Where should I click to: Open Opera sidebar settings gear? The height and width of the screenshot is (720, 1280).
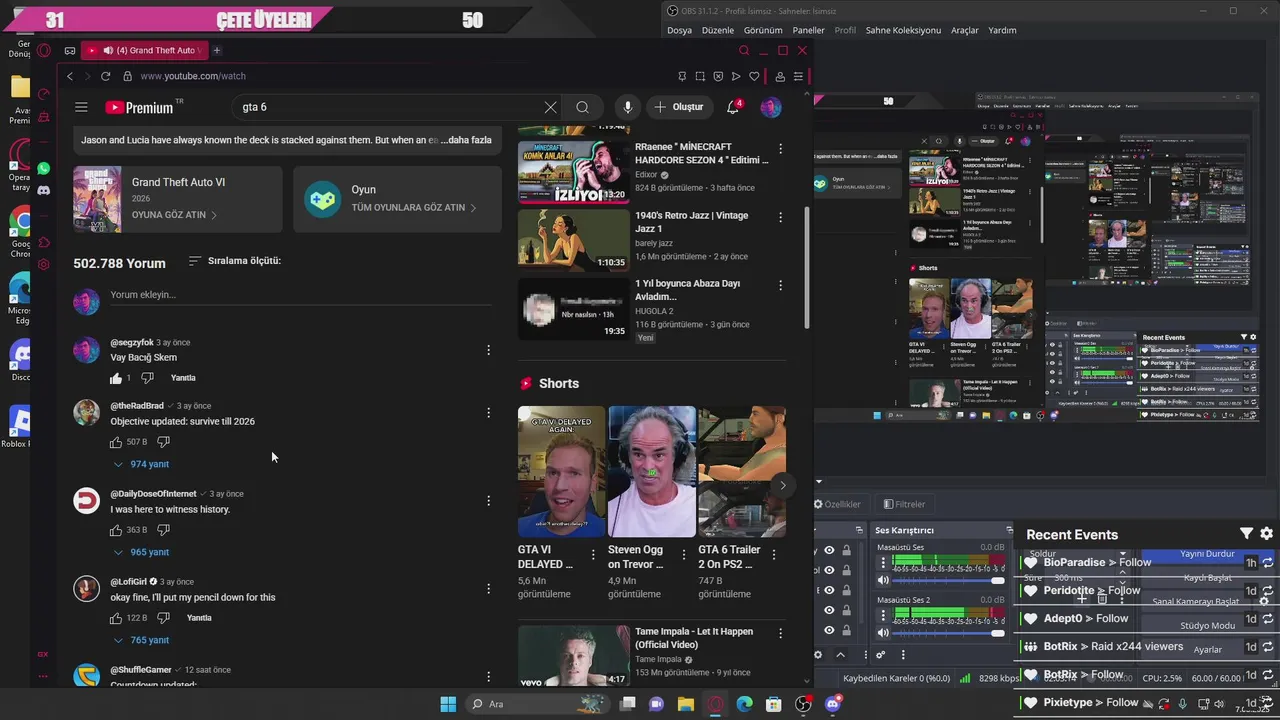click(x=43, y=264)
